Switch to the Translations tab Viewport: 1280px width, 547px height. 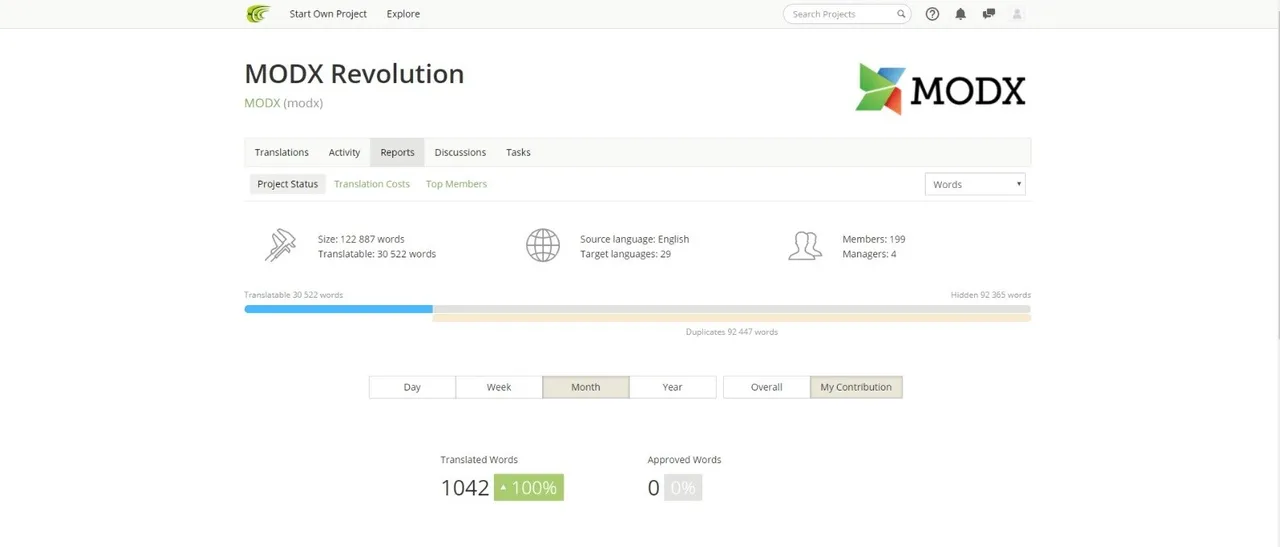tap(281, 152)
